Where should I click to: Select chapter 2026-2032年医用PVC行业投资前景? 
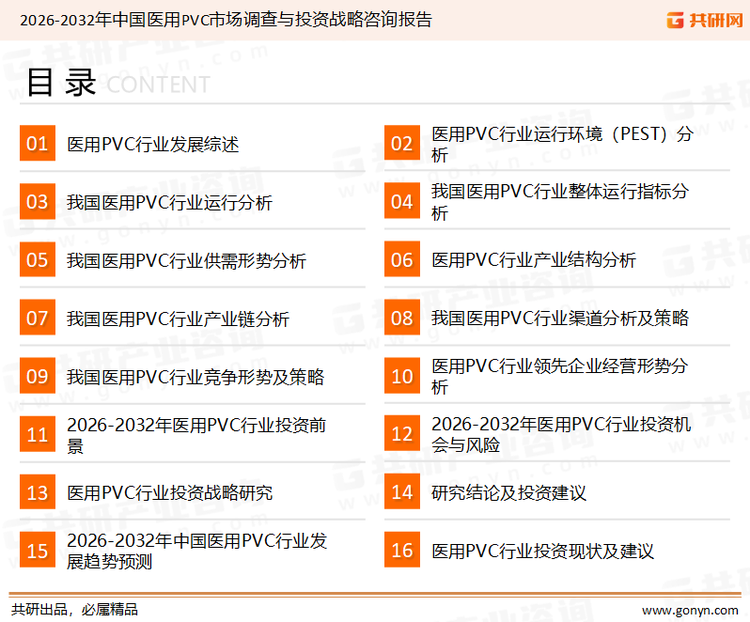(196, 435)
